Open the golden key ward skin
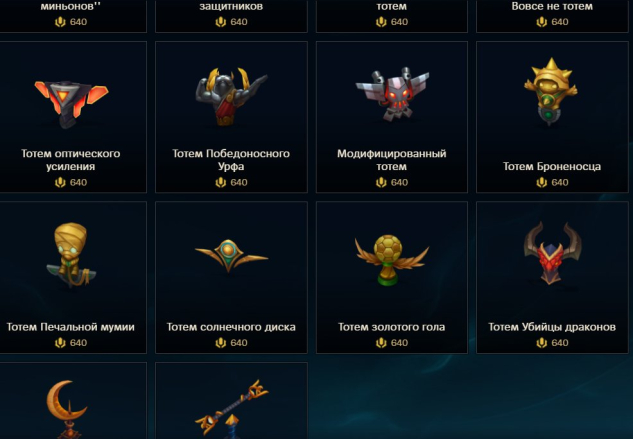This screenshot has width=633, height=439. 231,409
